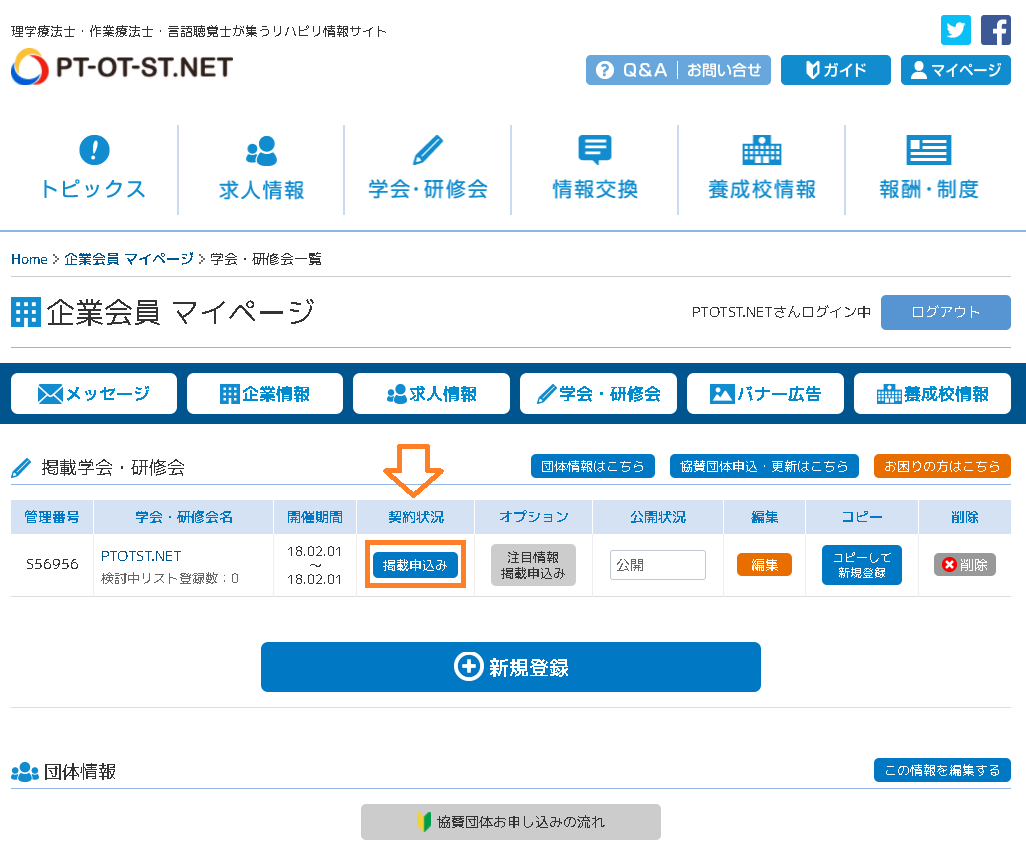The image size is (1026, 867).
Task: Open the Twitter icon link
Action: coord(956,30)
